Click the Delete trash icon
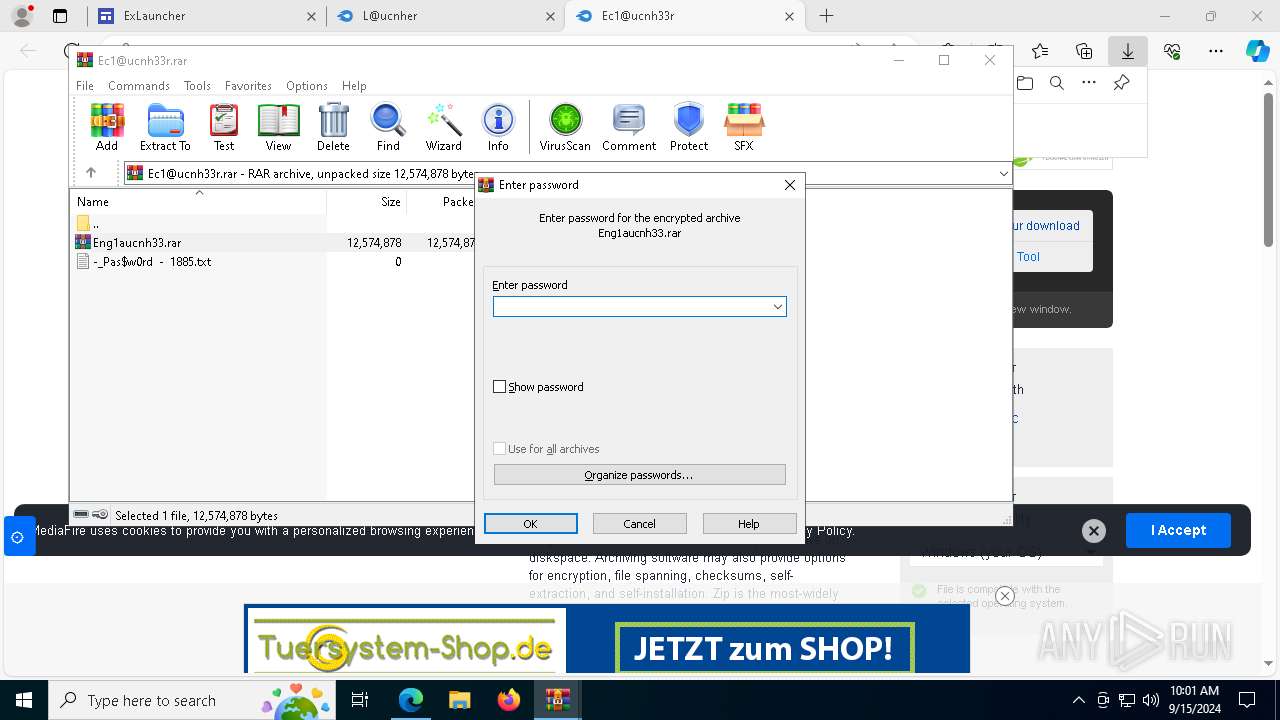 [333, 127]
